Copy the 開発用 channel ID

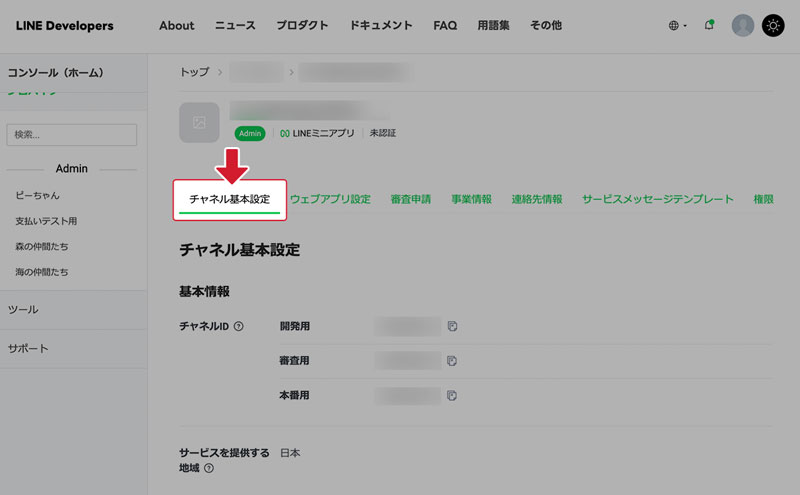452,326
